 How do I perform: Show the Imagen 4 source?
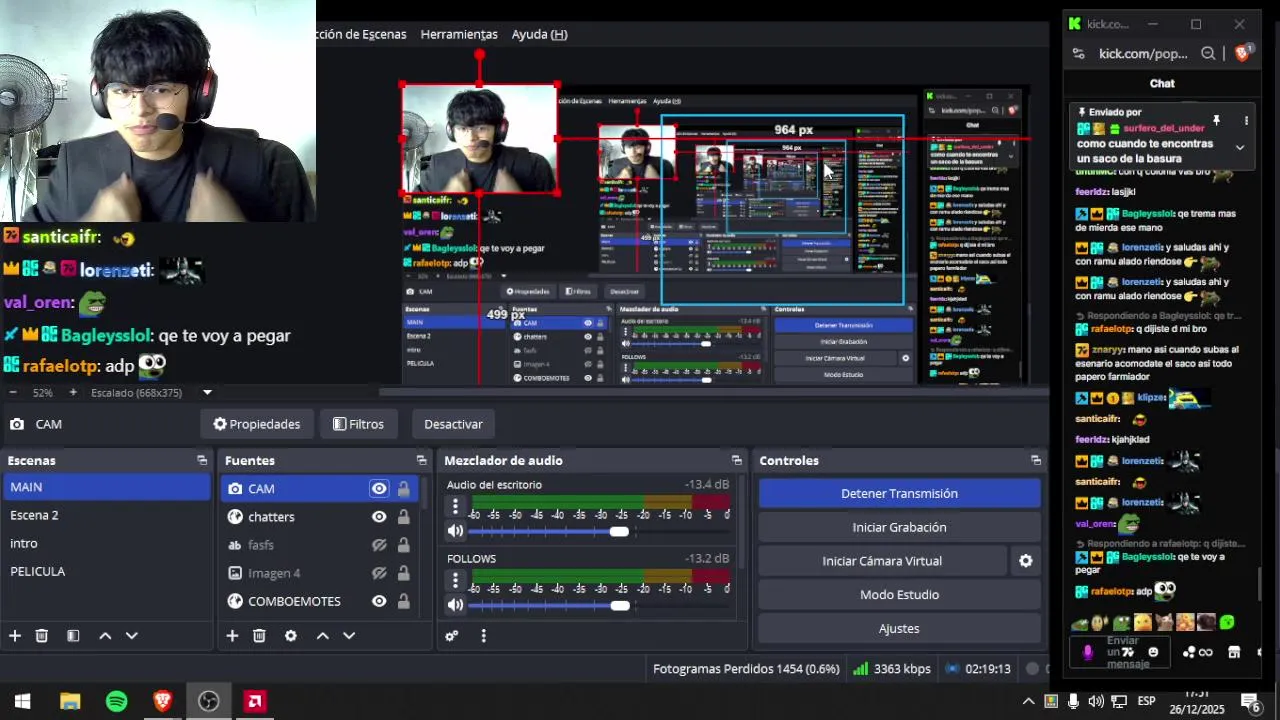click(x=379, y=573)
